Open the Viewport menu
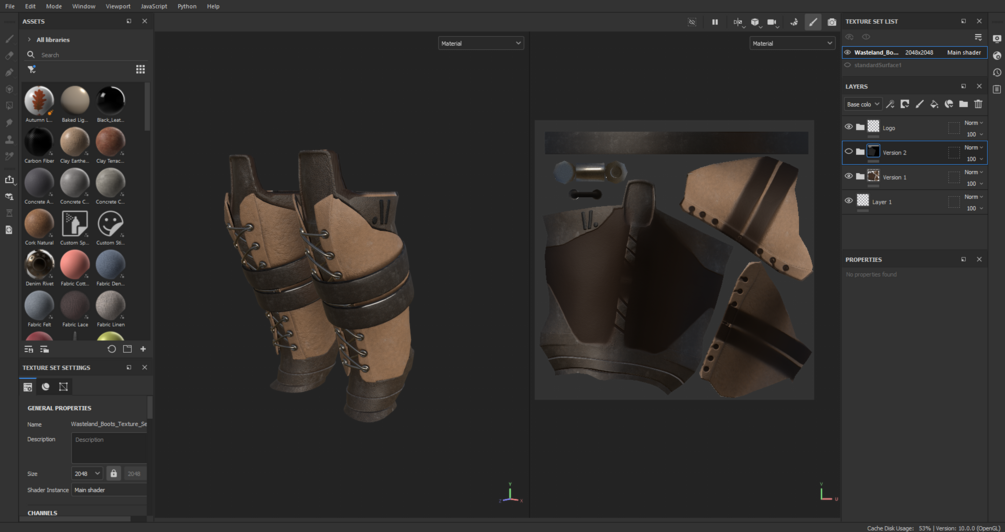The height and width of the screenshot is (532, 1005). (118, 6)
